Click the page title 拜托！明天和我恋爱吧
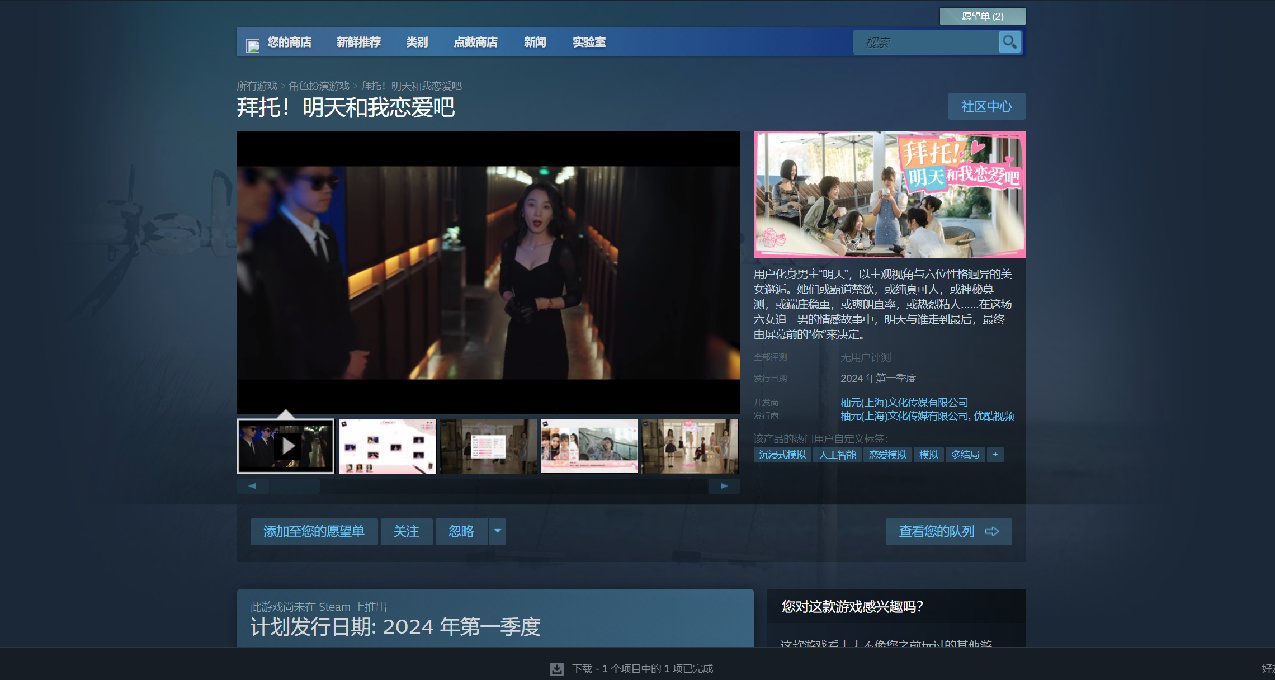 346,107
